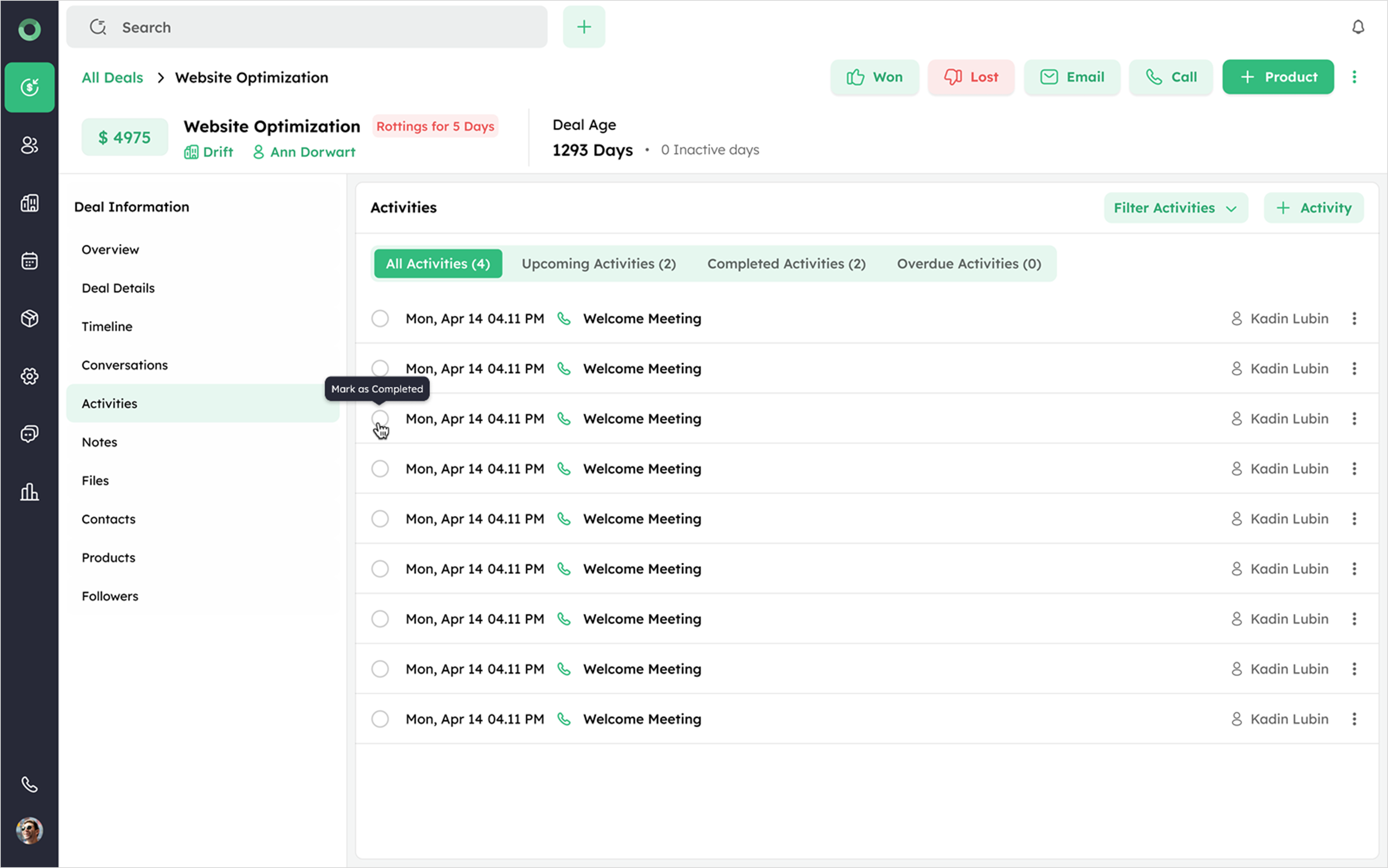This screenshot has height=868, width=1388.
Task: Switch to Upcoming Activities tab
Action: [x=598, y=263]
